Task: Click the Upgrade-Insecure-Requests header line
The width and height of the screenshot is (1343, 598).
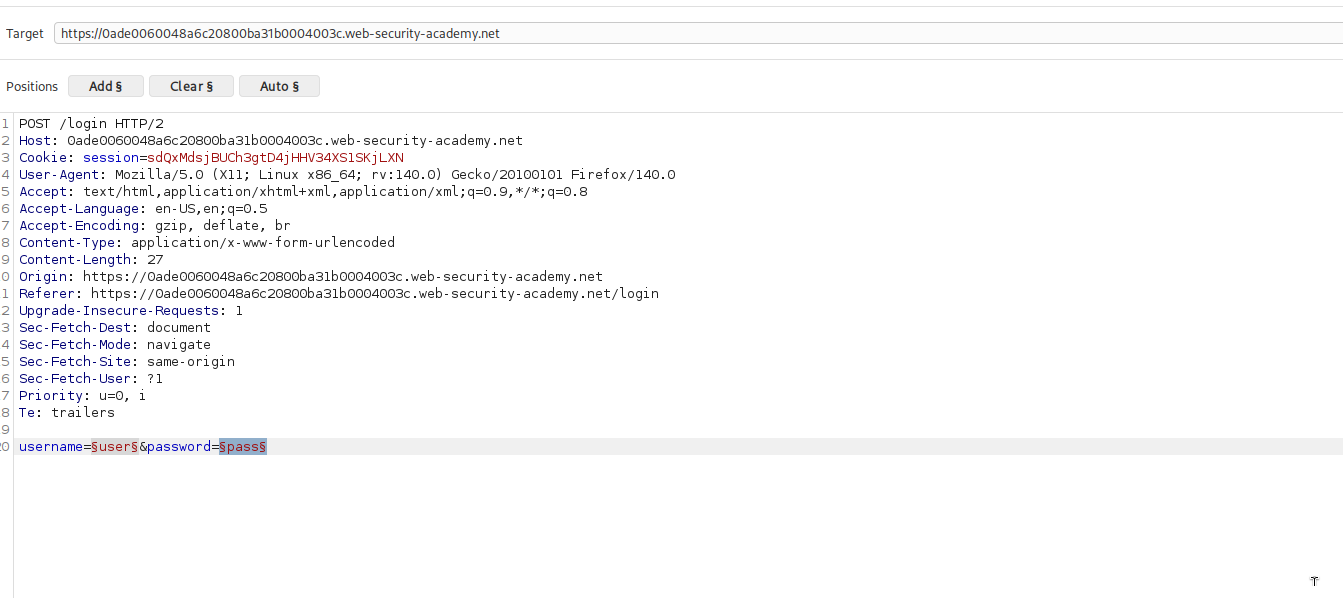Action: tap(131, 311)
